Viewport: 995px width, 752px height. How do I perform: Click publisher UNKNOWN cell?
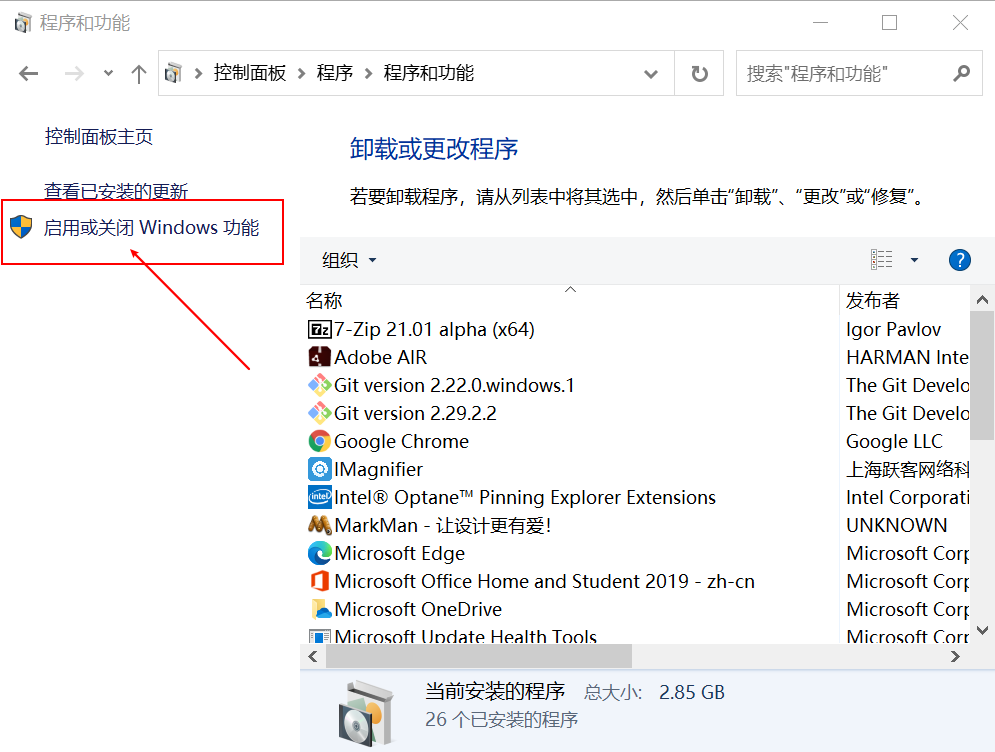897,525
